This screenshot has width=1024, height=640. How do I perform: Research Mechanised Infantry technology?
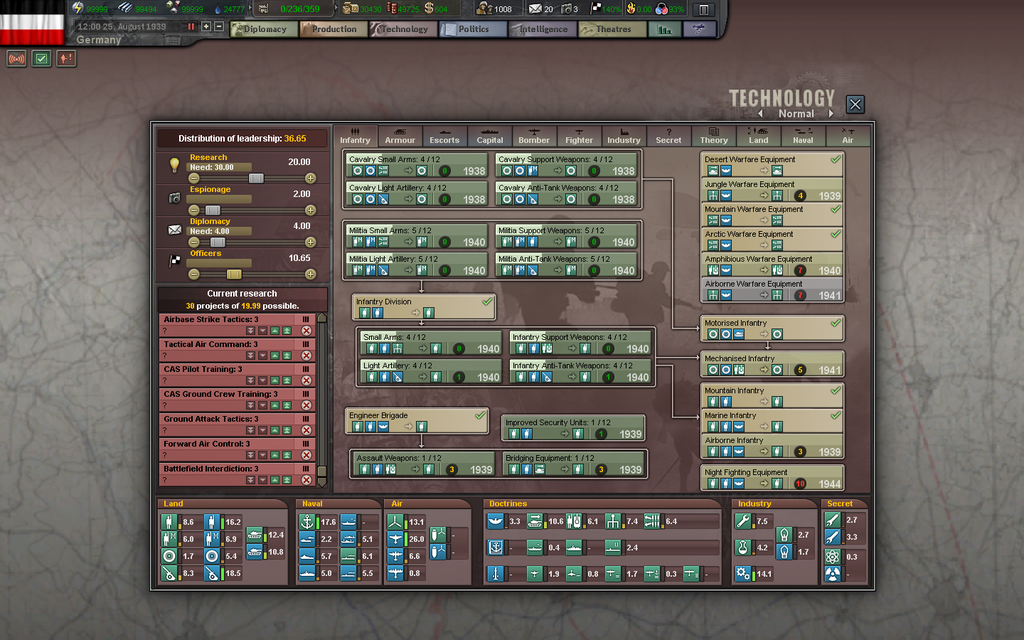pos(772,364)
